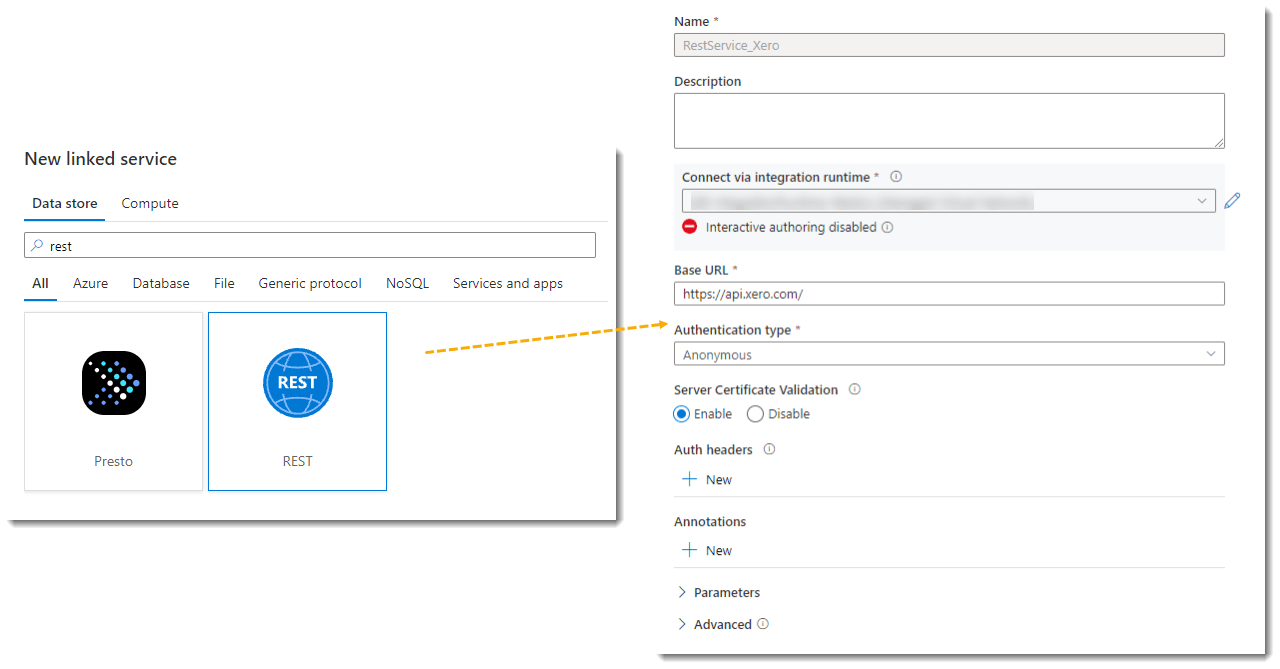
Task: Click the Server Certificate Validation info icon
Action: point(854,389)
